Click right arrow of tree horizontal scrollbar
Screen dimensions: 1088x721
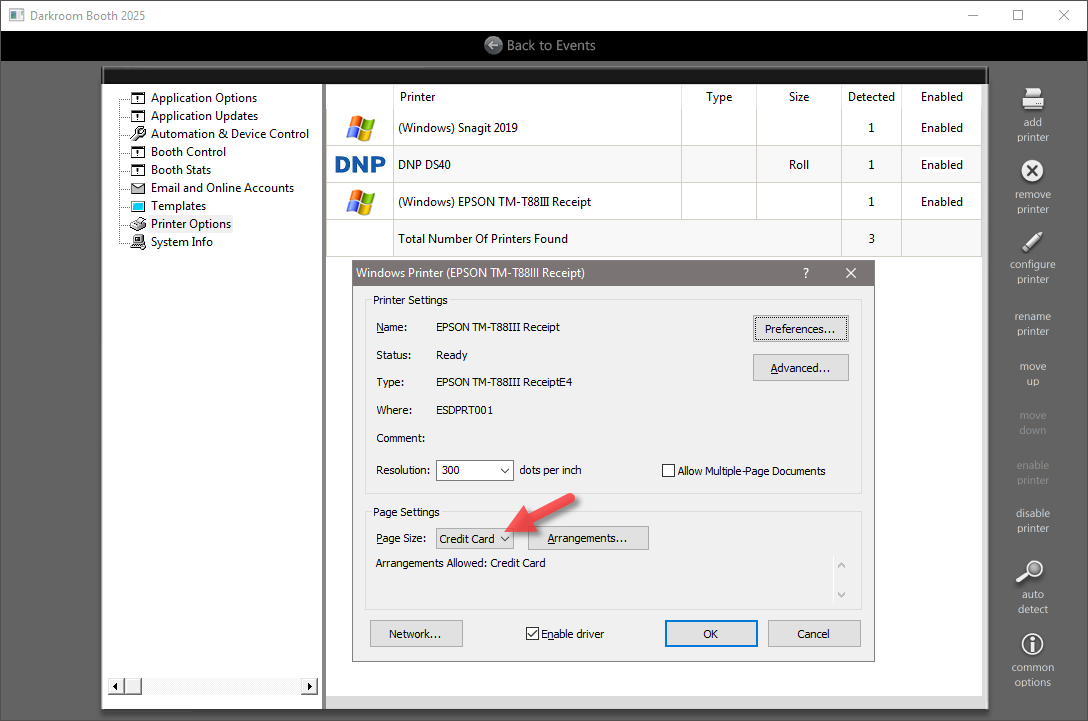coord(309,686)
